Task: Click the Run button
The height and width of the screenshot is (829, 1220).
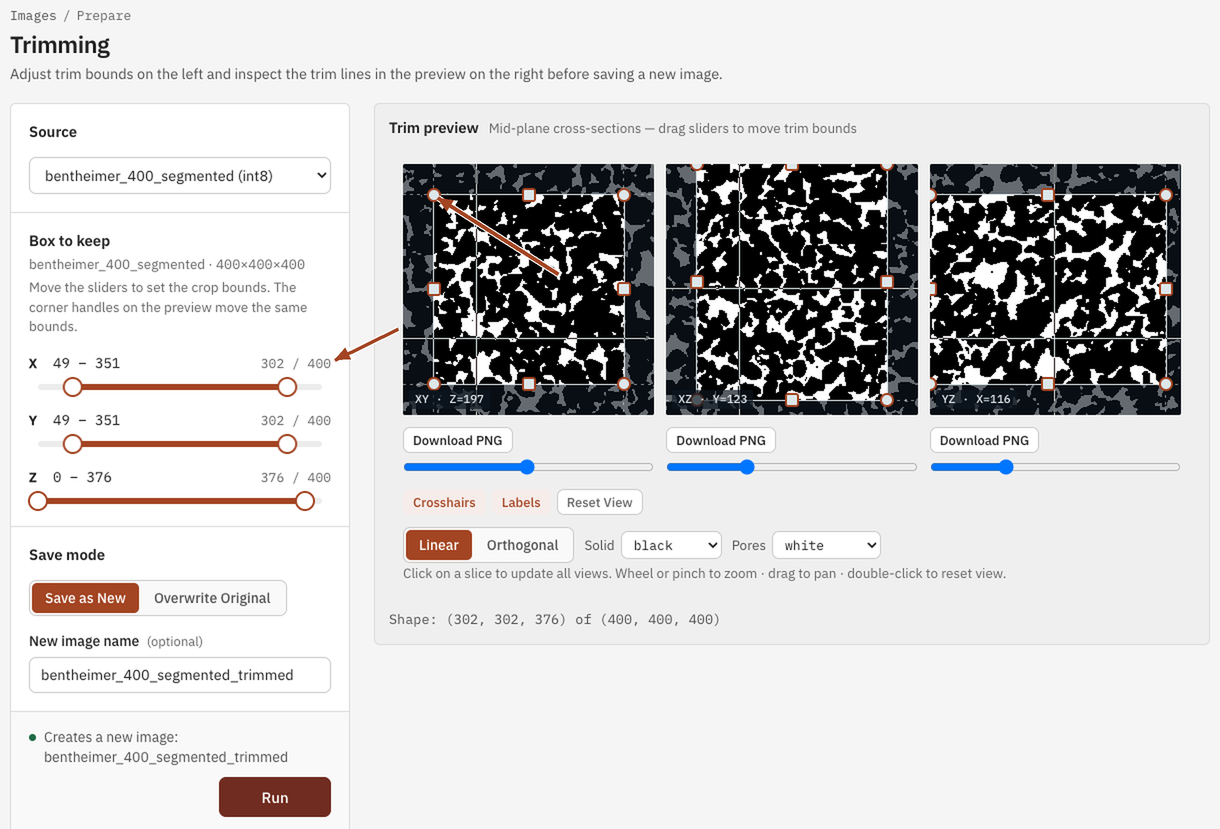Action: click(x=275, y=797)
